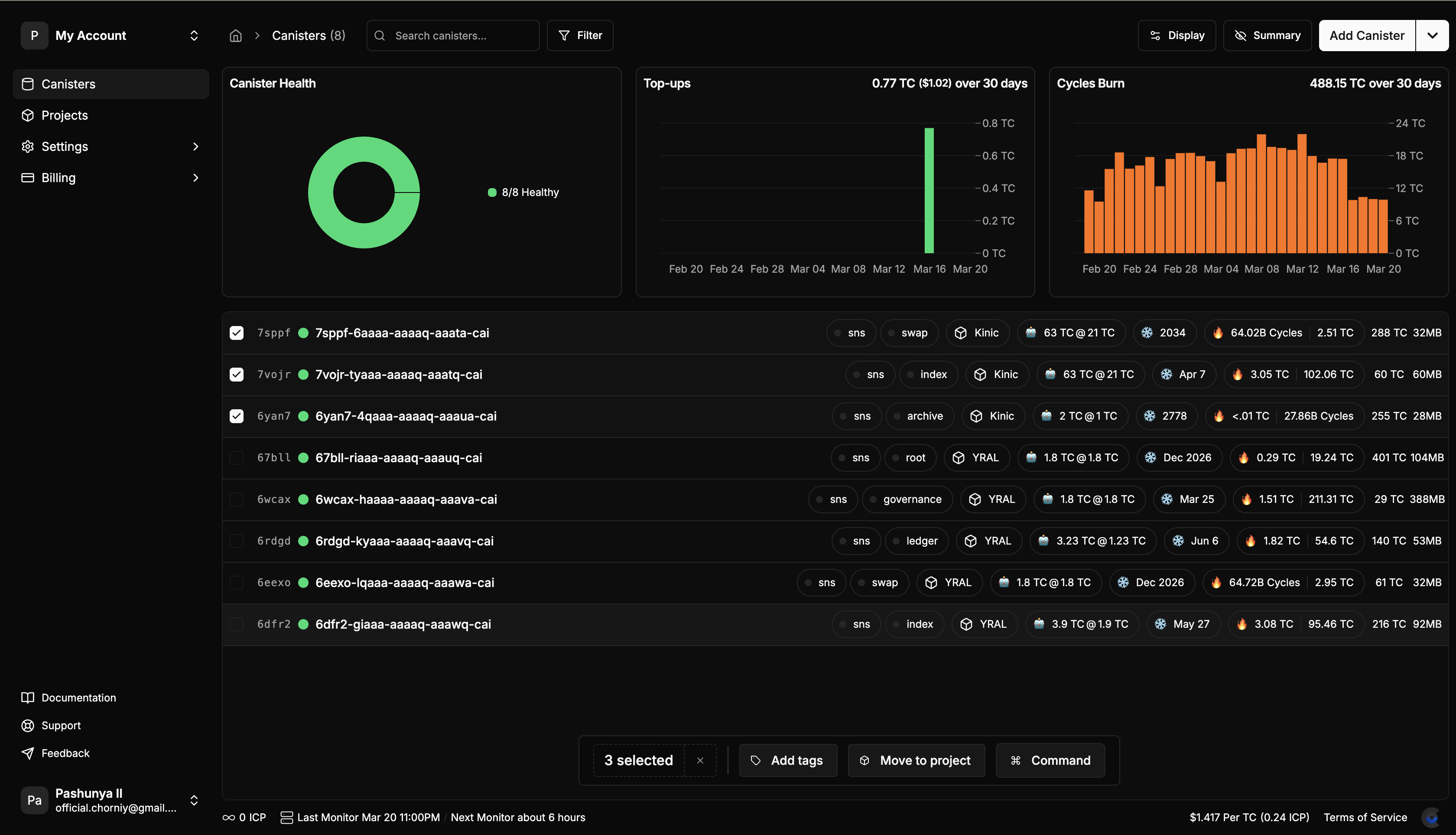Viewport: 1456px width, 835px height.
Task: Open the My Account switcher dropdown
Action: pos(194,36)
